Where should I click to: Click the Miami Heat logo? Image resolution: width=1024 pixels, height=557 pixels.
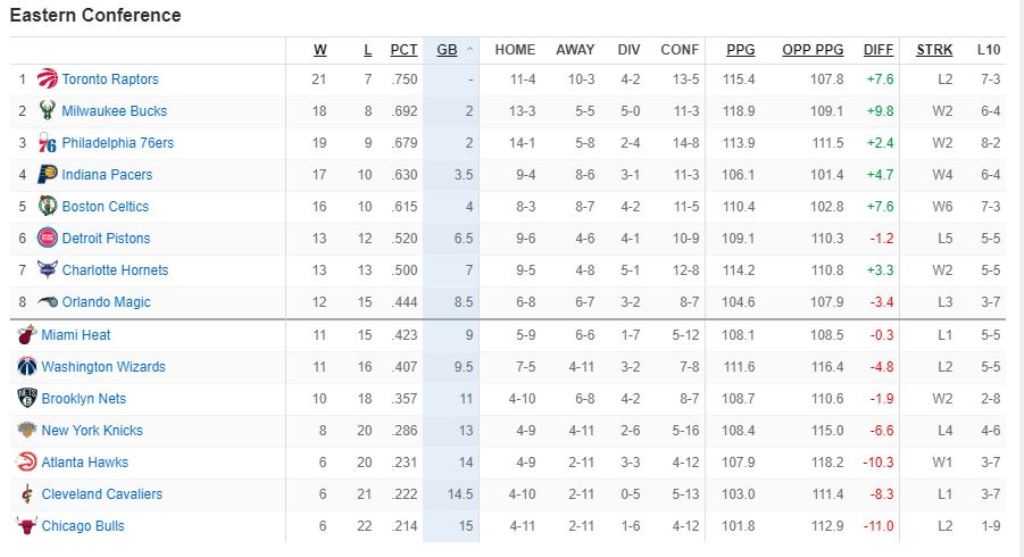[27, 335]
